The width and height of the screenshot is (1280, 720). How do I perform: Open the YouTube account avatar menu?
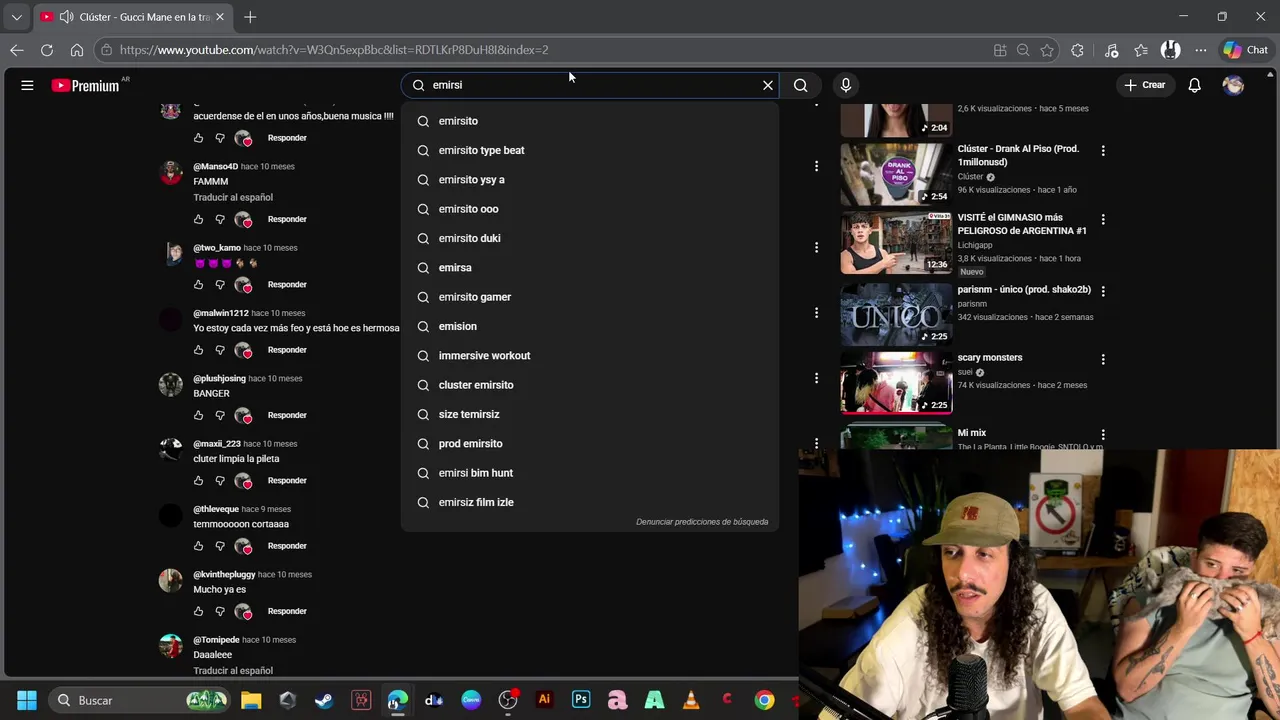click(1233, 85)
